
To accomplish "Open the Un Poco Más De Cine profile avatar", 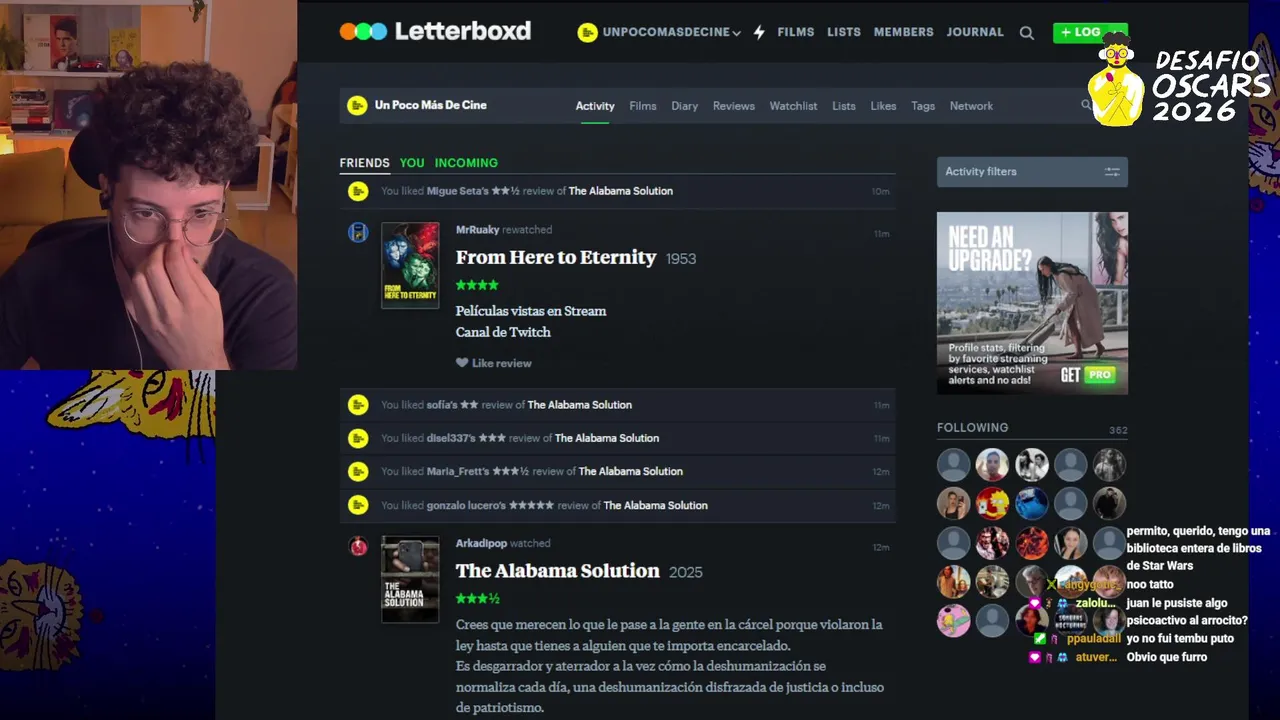I will [357, 105].
